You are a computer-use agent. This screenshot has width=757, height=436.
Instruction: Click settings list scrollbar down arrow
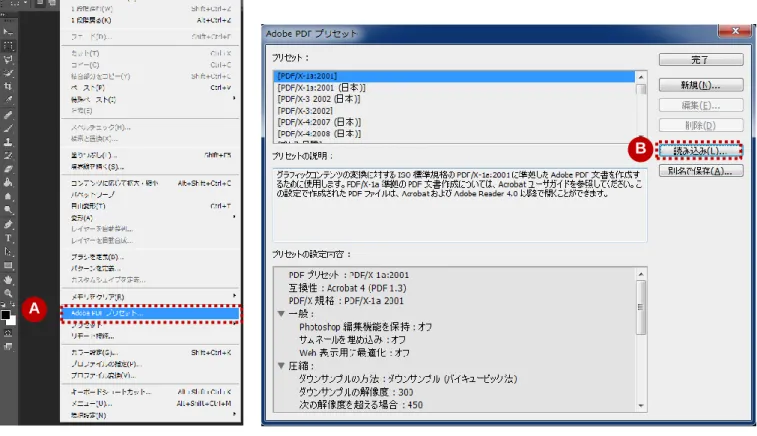coord(641,406)
